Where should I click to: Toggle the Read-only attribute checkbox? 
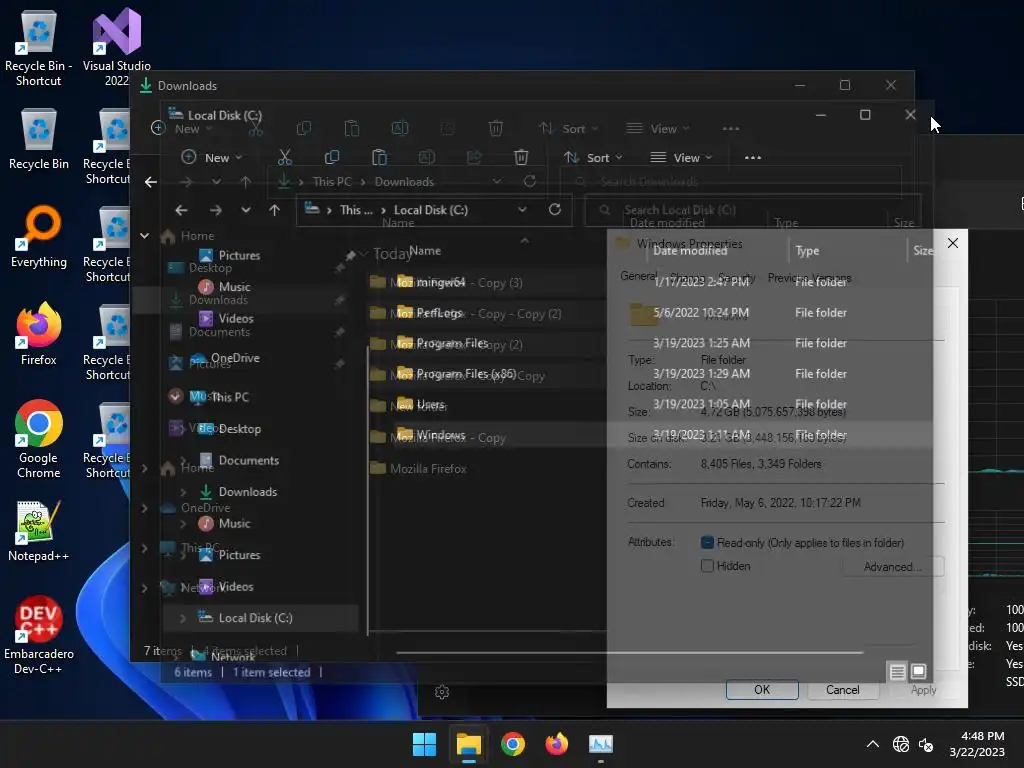707,542
